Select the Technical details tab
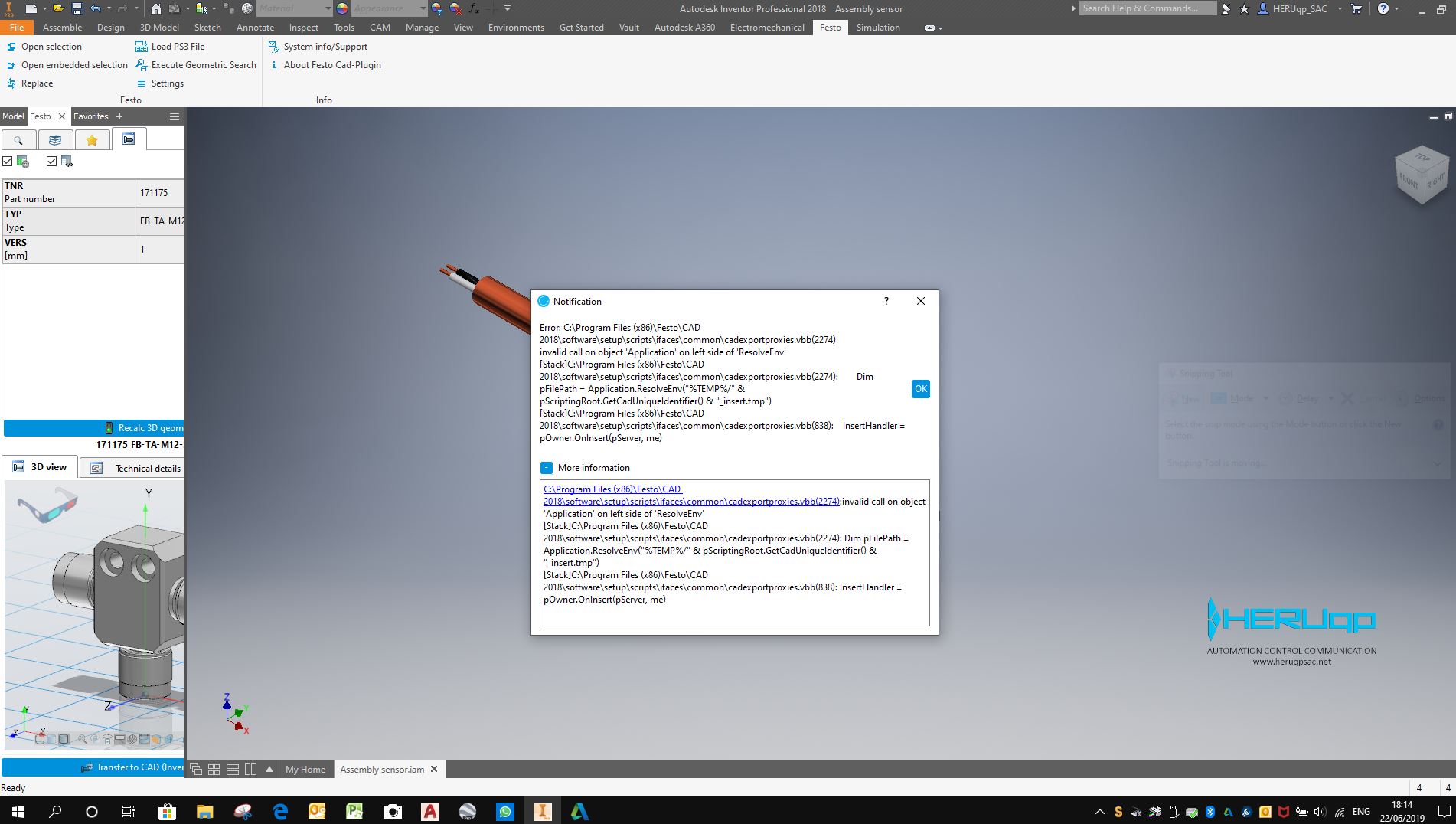 click(x=132, y=468)
